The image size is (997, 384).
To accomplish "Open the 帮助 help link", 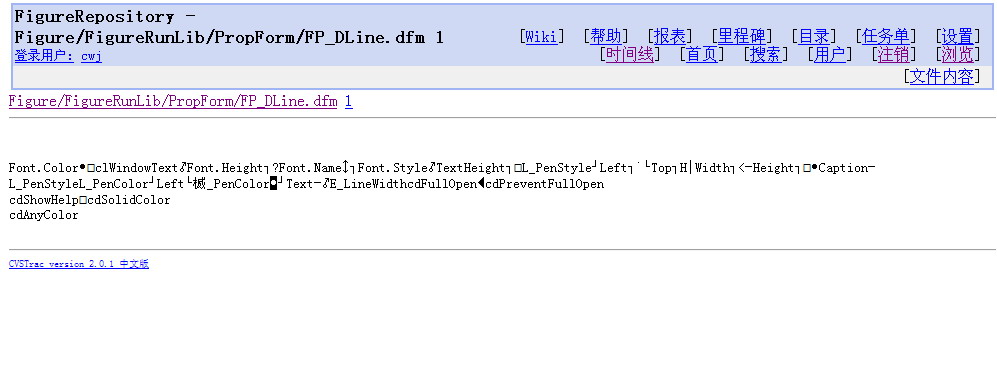I will (x=605, y=37).
